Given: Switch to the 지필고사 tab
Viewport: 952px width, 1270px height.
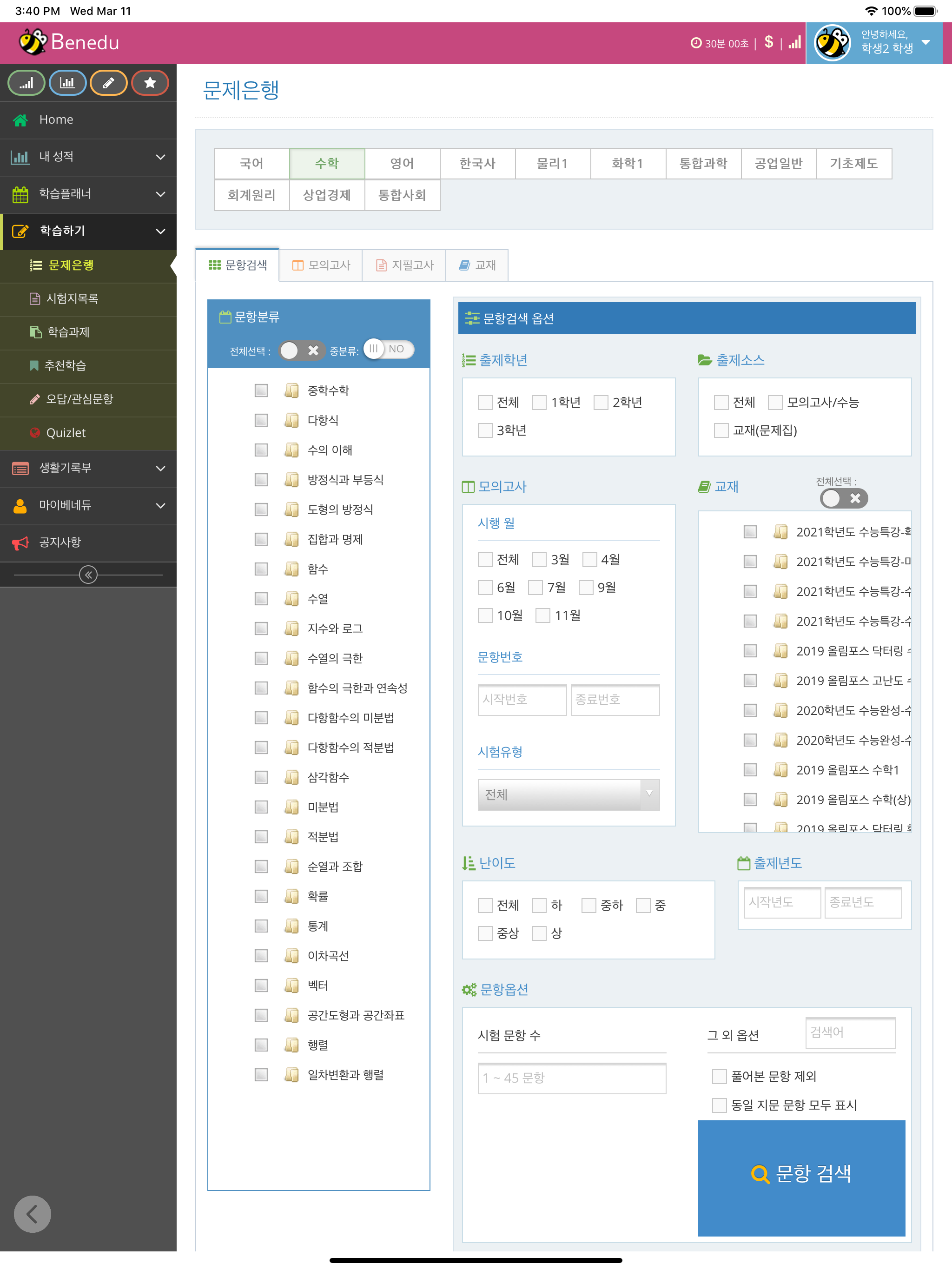Looking at the screenshot, I should coord(404,265).
